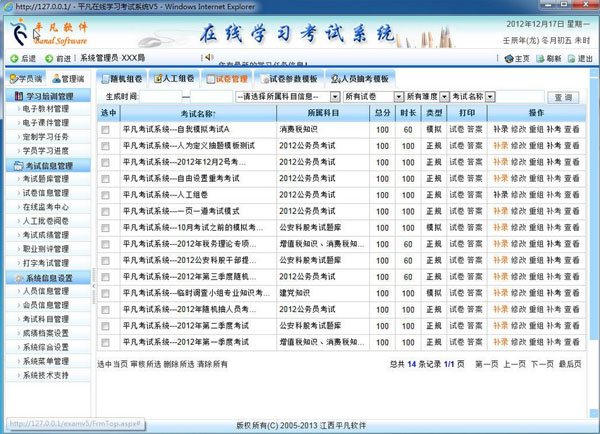The height and width of the screenshot is (434, 600).
Task: Click the 主页 home icon
Action: (x=509, y=59)
